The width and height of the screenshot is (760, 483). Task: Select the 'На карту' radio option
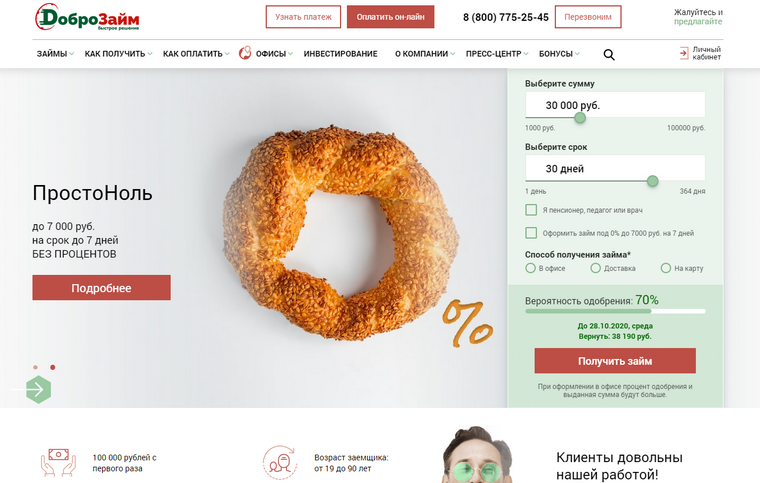(665, 268)
